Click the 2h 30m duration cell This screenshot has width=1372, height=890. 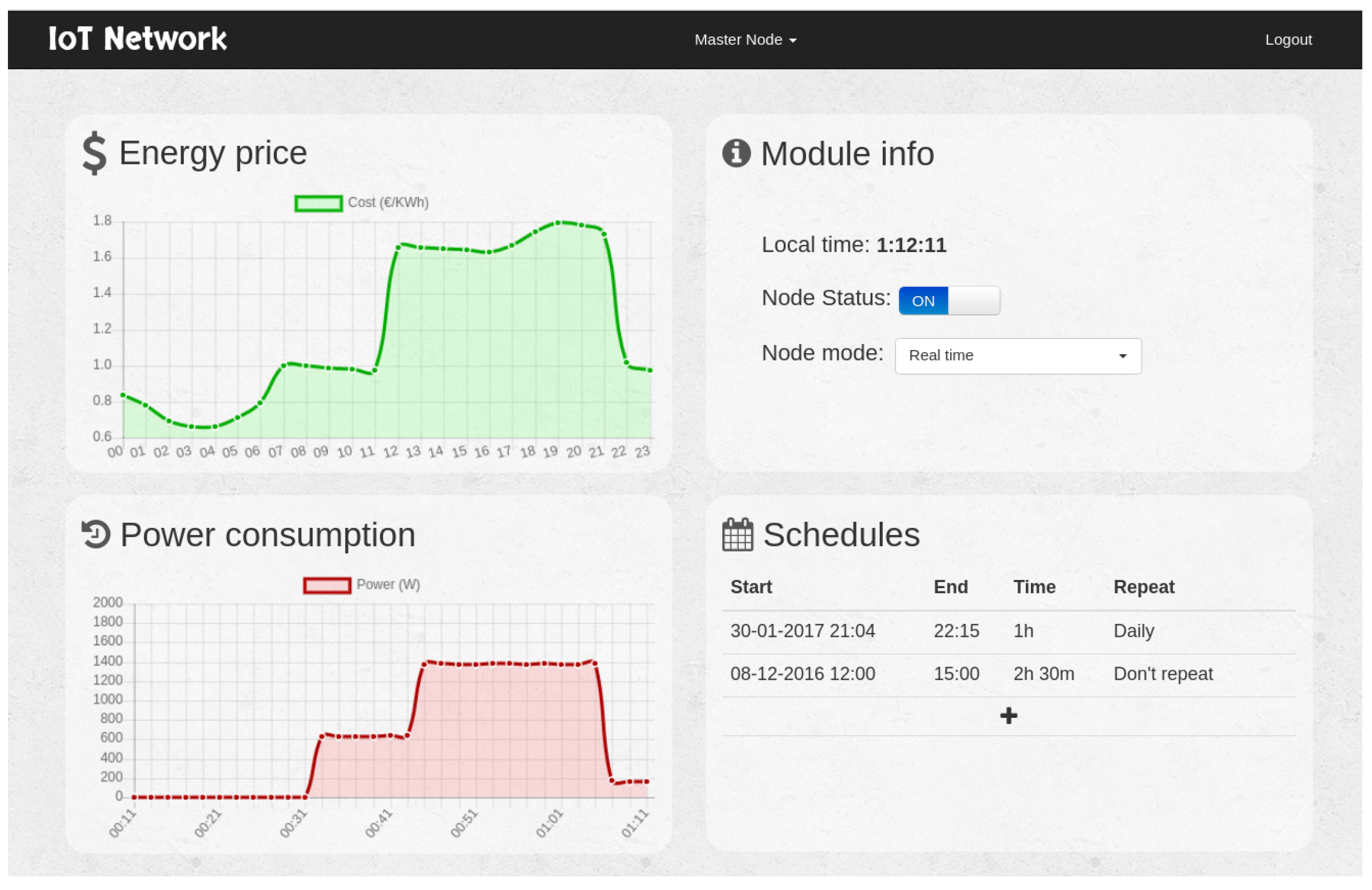[x=1043, y=673]
